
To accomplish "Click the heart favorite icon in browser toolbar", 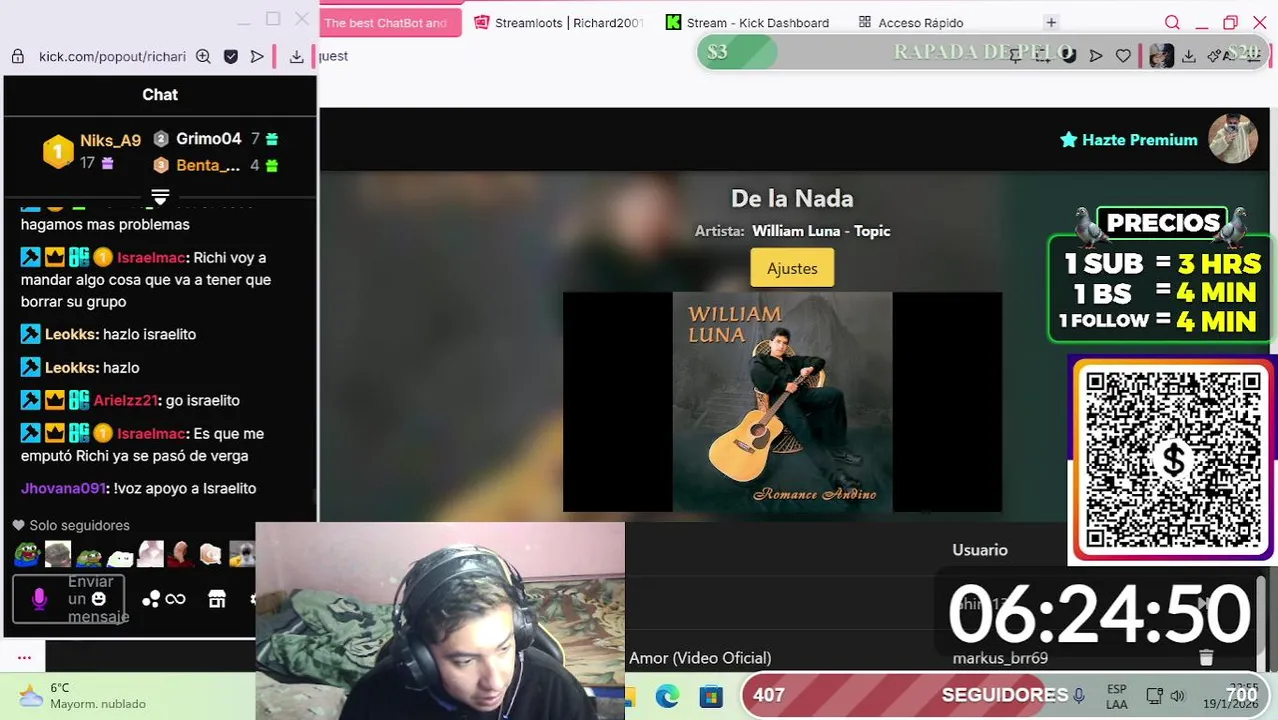I will tap(1123, 56).
